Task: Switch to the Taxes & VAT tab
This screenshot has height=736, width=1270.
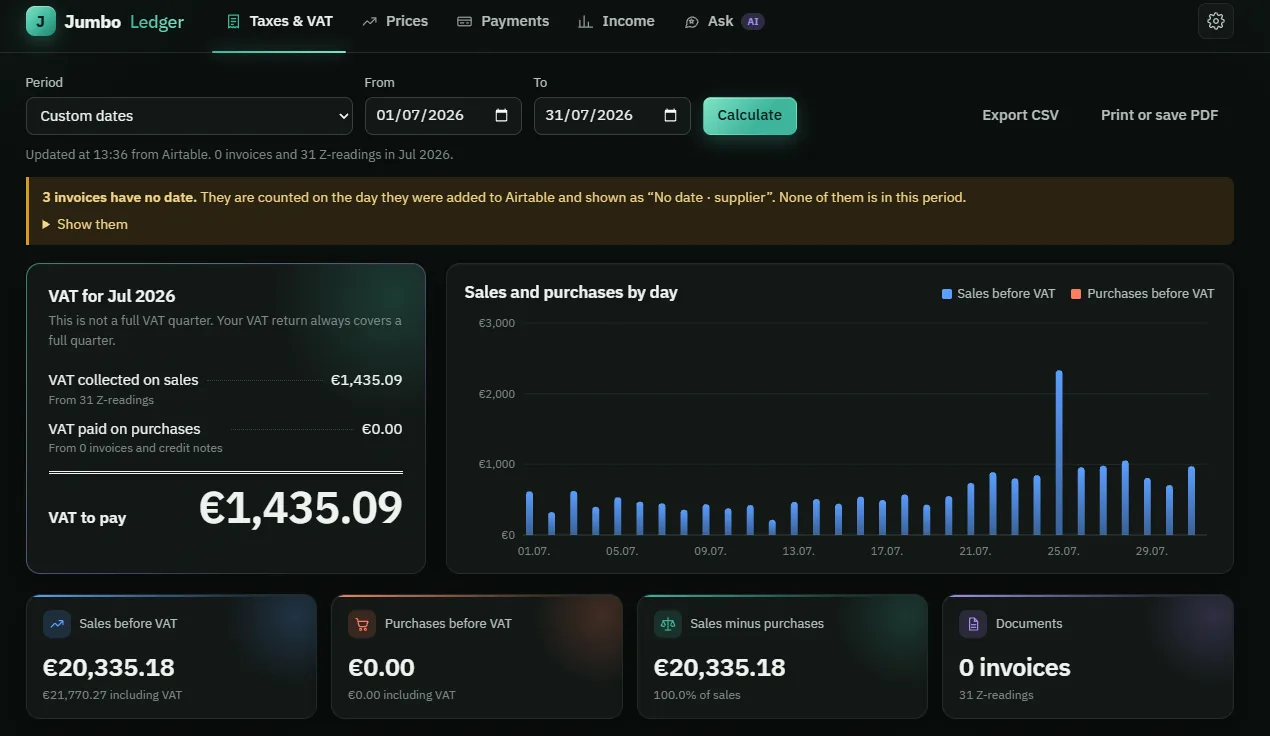Action: pyautogui.click(x=279, y=21)
